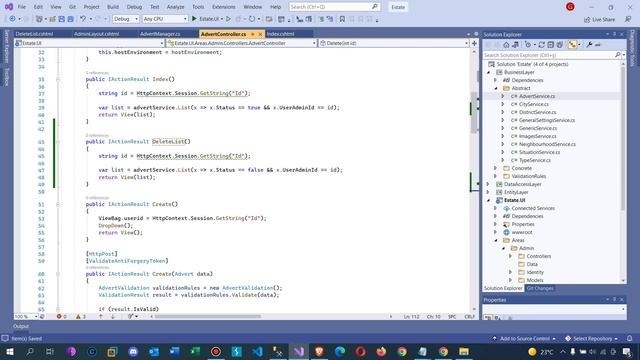Click the bookmark toolbar icon
The height and width of the screenshot is (360, 640).
(x=342, y=19)
